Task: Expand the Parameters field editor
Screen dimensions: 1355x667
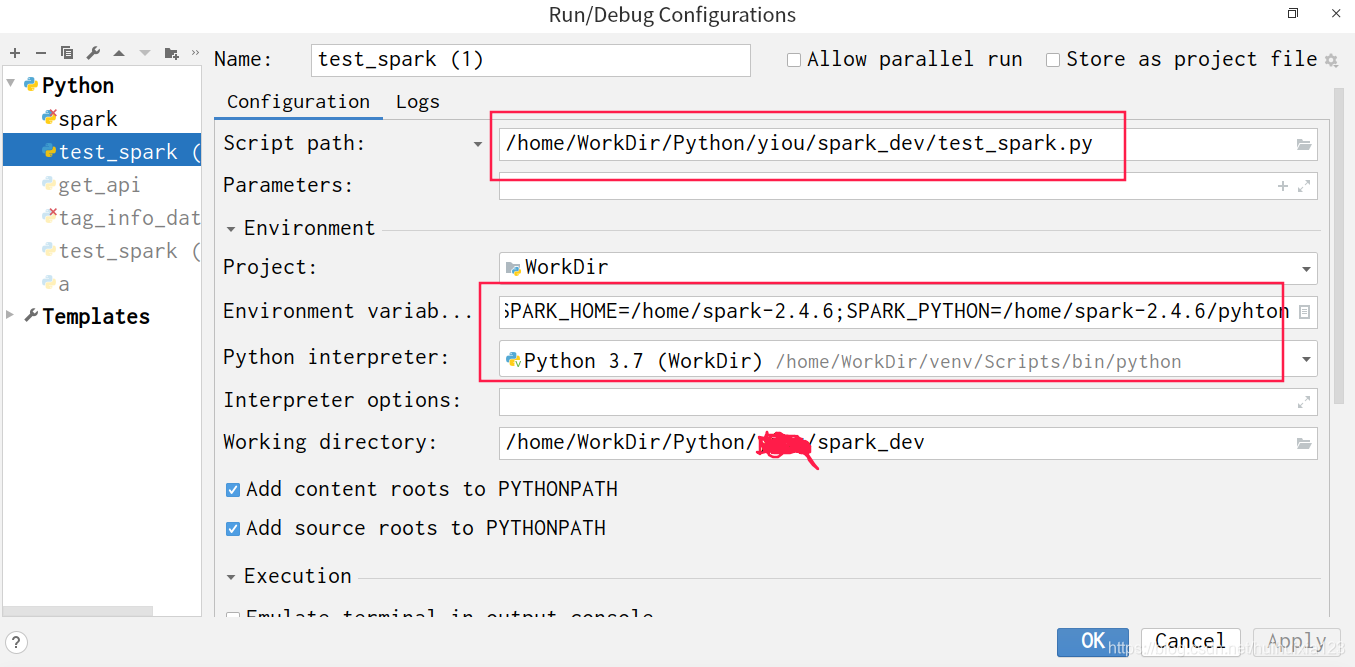Action: 1304,186
